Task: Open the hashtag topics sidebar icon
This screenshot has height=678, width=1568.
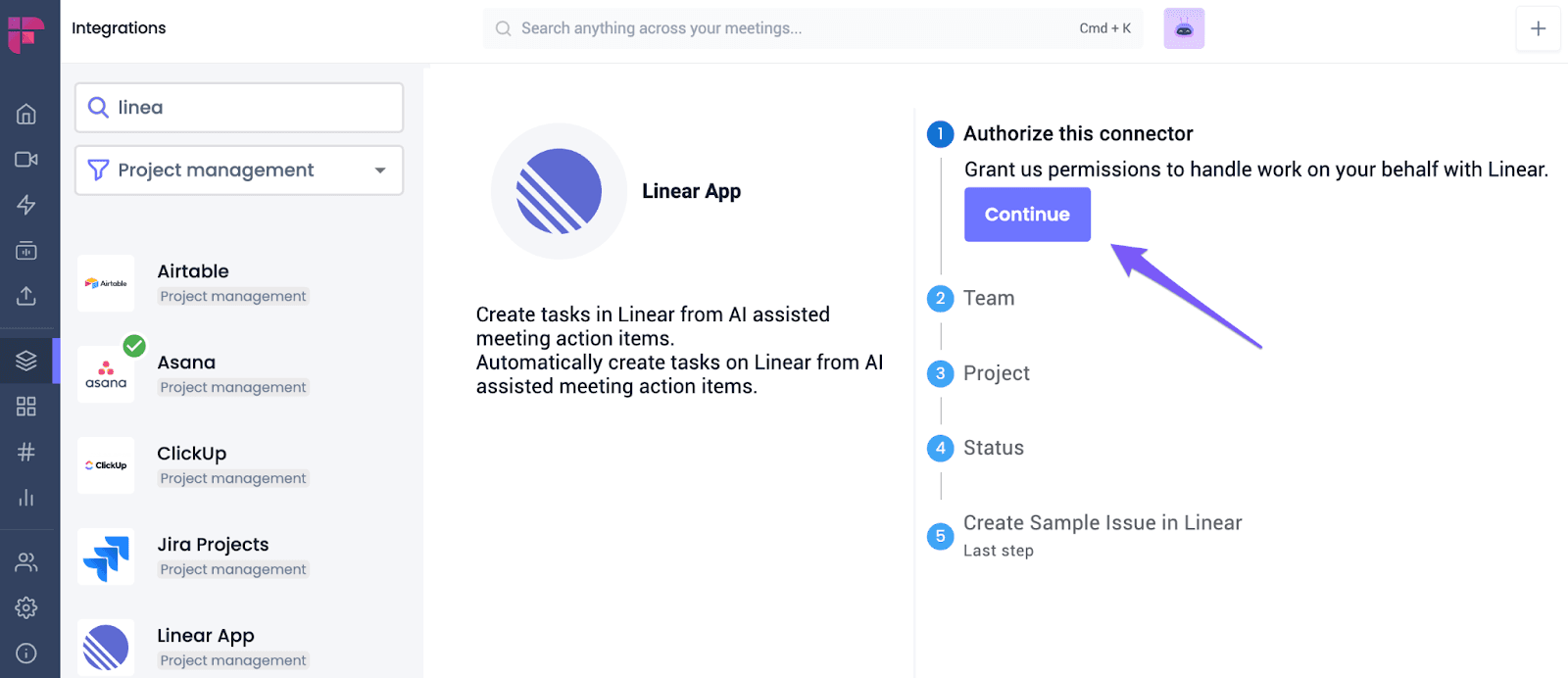Action: [x=26, y=452]
